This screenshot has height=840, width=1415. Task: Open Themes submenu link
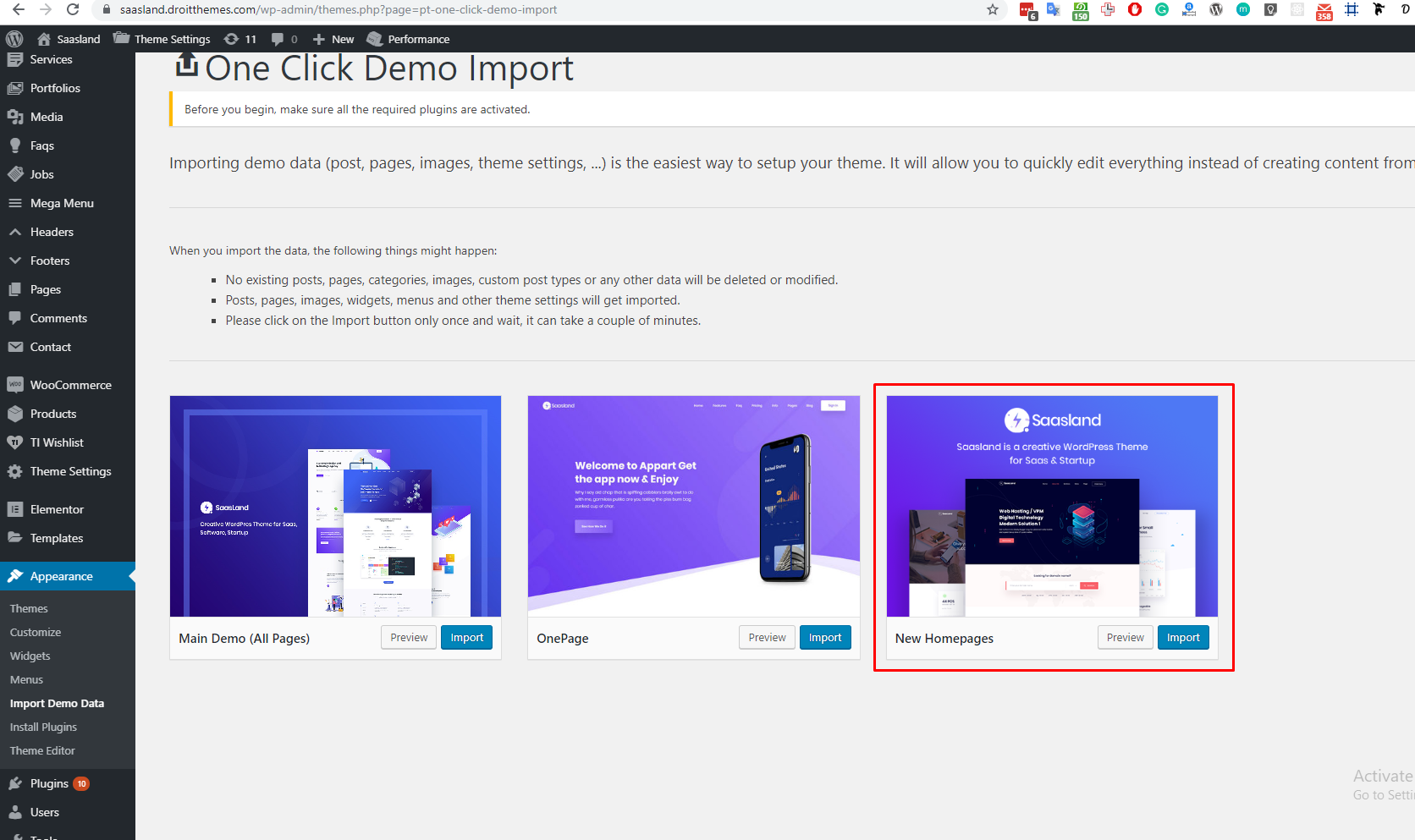[29, 608]
